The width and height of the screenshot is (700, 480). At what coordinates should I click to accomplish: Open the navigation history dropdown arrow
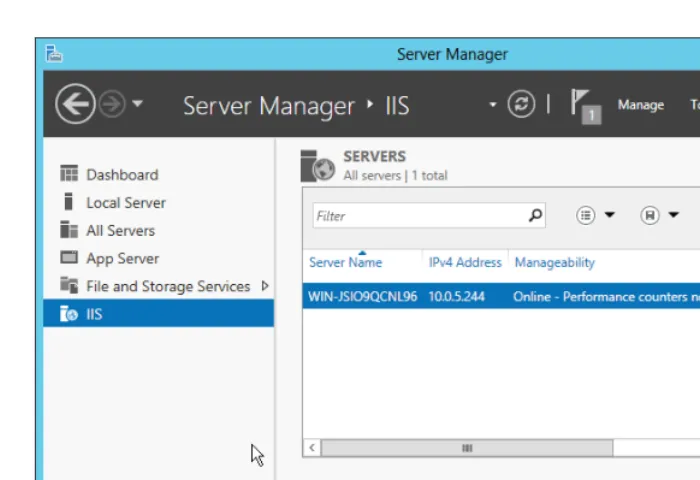point(138,104)
